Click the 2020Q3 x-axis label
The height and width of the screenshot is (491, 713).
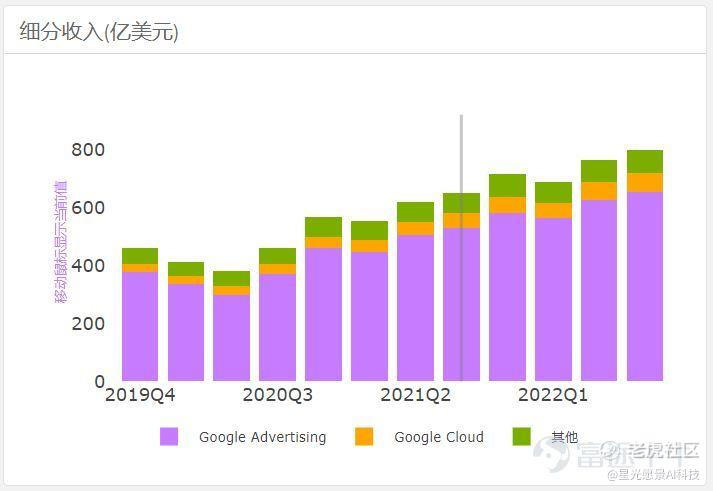tap(278, 395)
